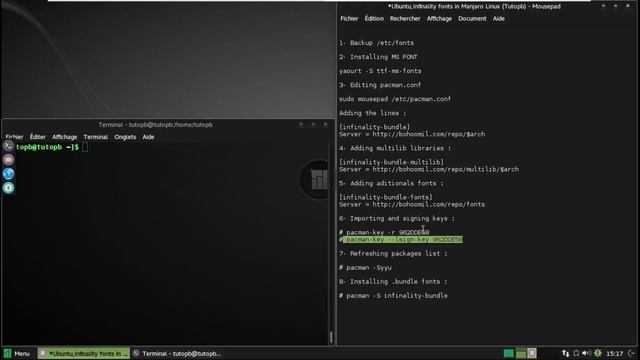The height and width of the screenshot is (360, 640).
Task: Click the server line ending with 'repo/$arch'
Action: tap(412, 134)
